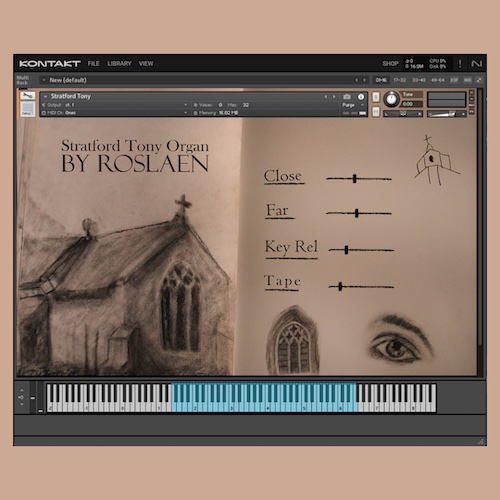Expand the Stratford Tony instrument name dropdown
This screenshot has width=500, height=500.
[x=45, y=96]
